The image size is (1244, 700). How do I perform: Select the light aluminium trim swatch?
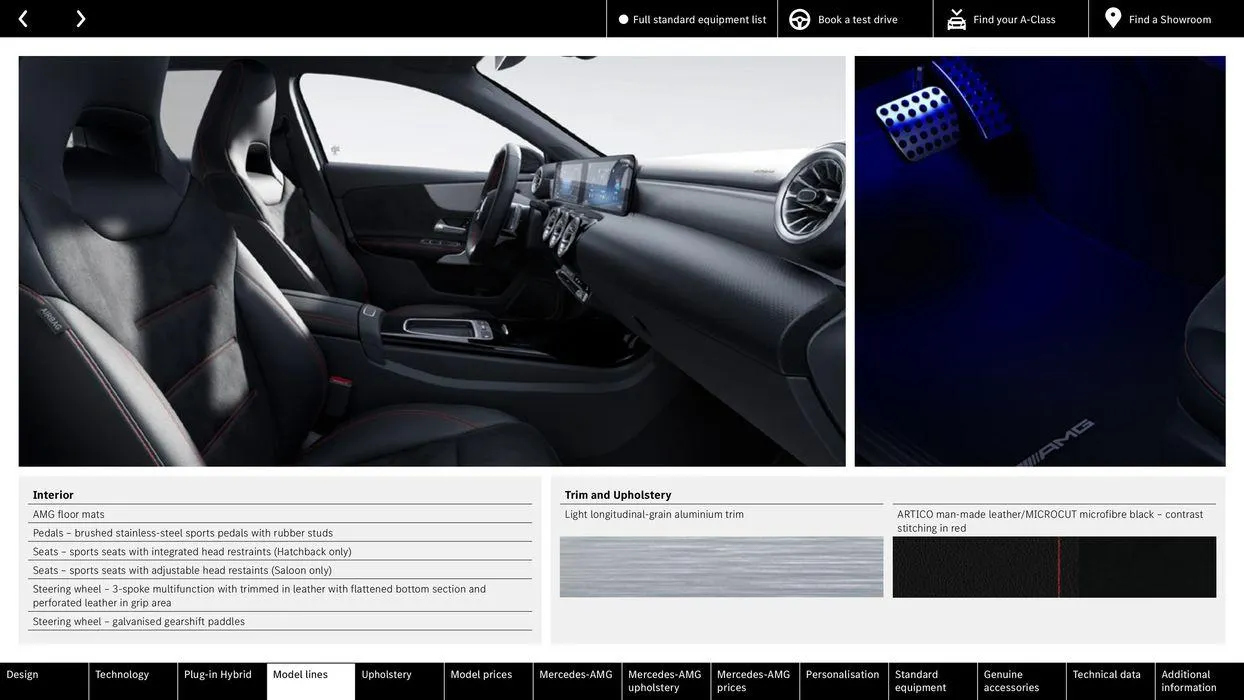[721, 567]
